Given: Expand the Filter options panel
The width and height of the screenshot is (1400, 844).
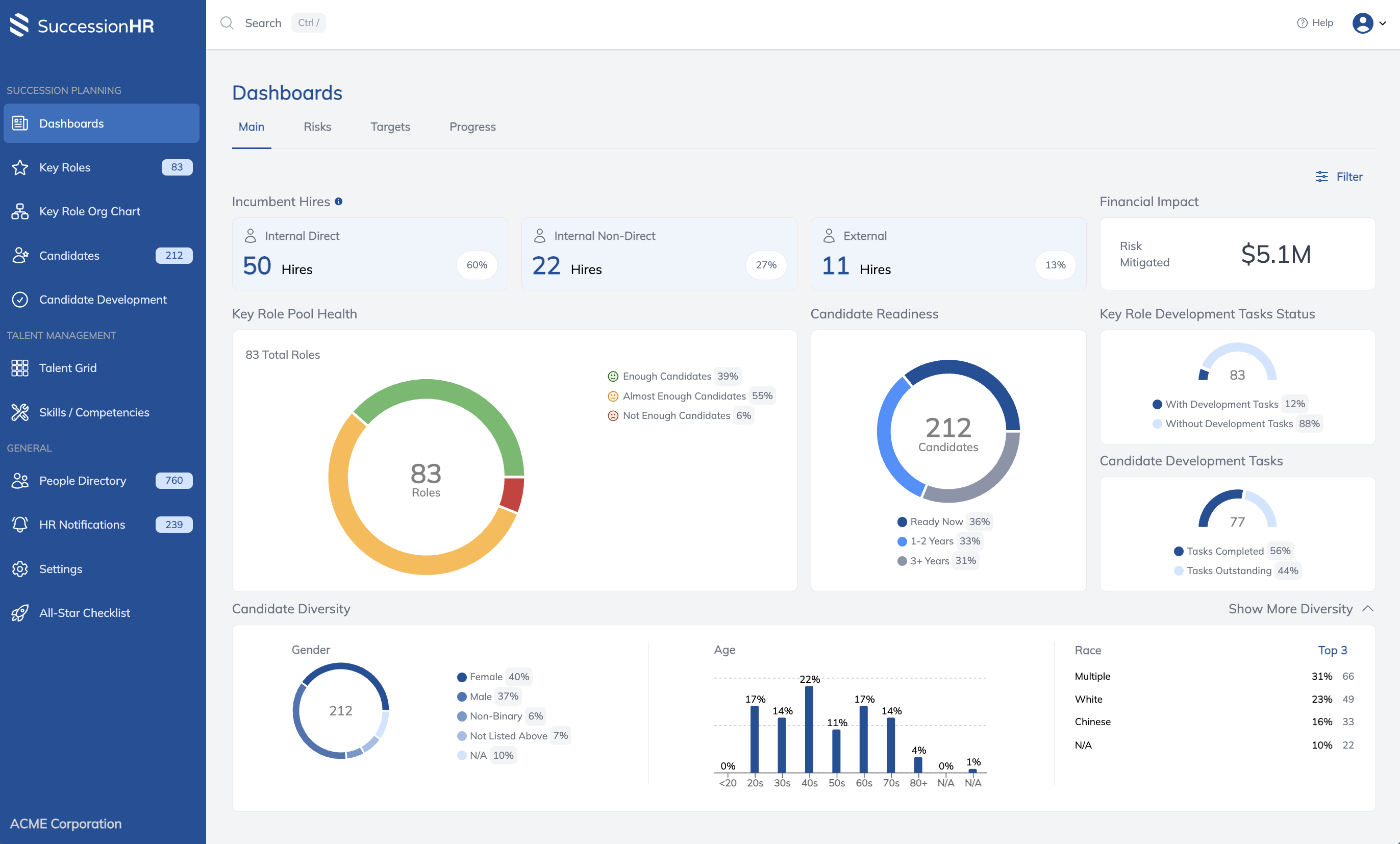Looking at the screenshot, I should point(1339,177).
